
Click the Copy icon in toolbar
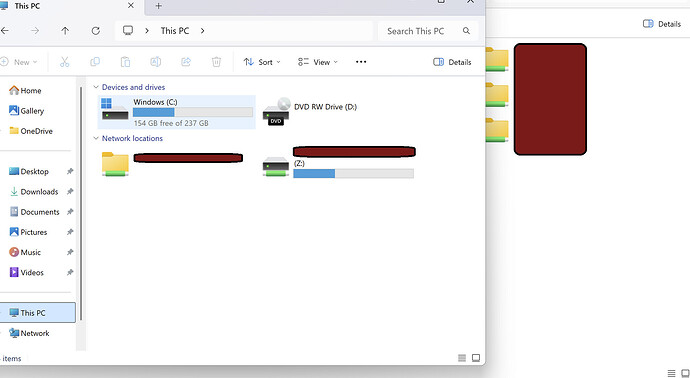tap(95, 62)
